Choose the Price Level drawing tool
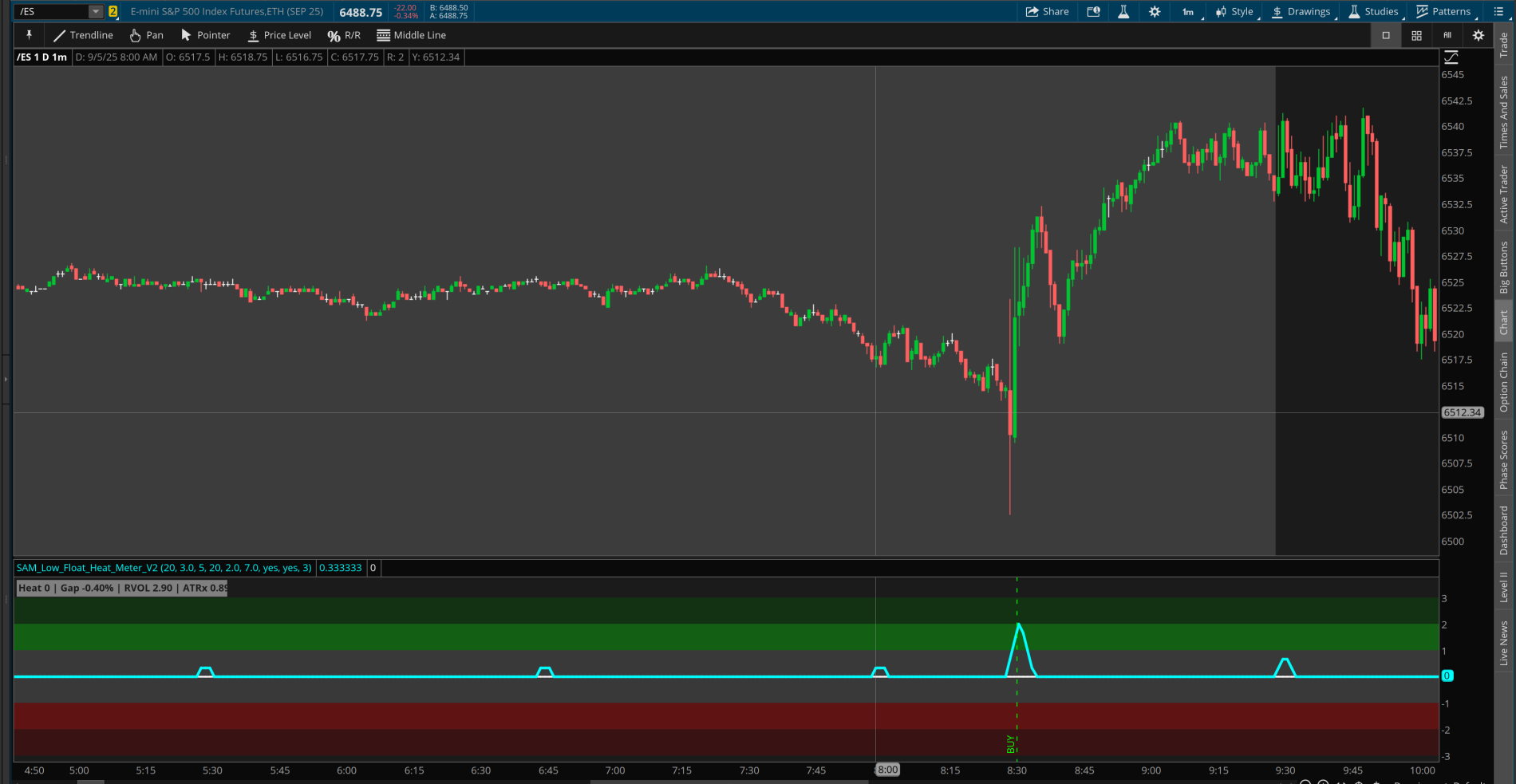 pos(279,35)
